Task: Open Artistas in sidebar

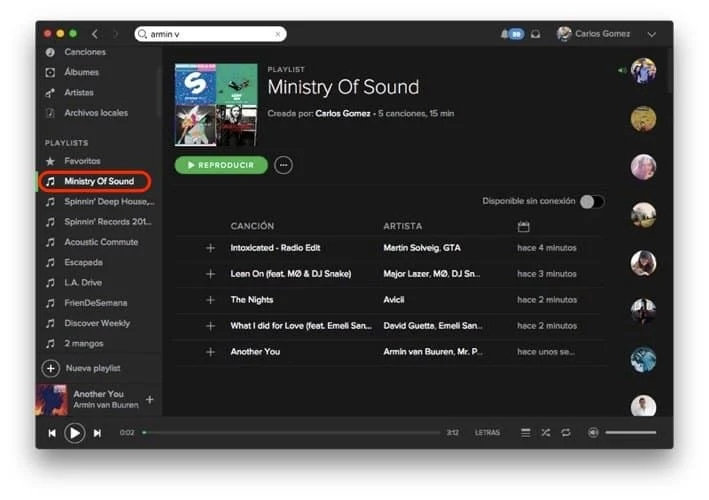Action: [79, 93]
